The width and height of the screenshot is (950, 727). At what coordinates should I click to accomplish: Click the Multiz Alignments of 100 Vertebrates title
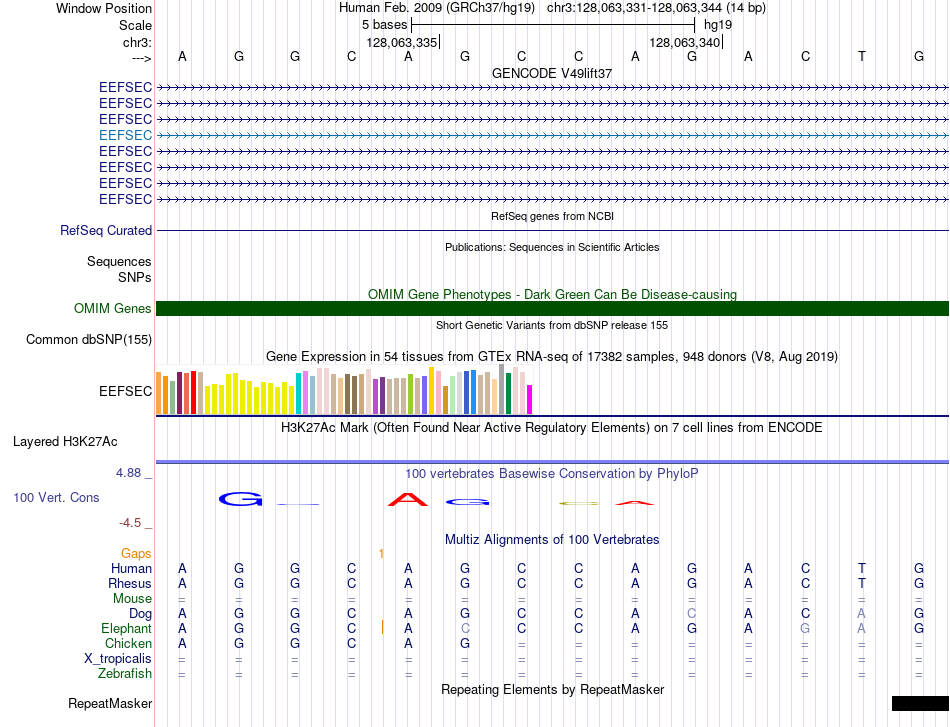point(552,539)
